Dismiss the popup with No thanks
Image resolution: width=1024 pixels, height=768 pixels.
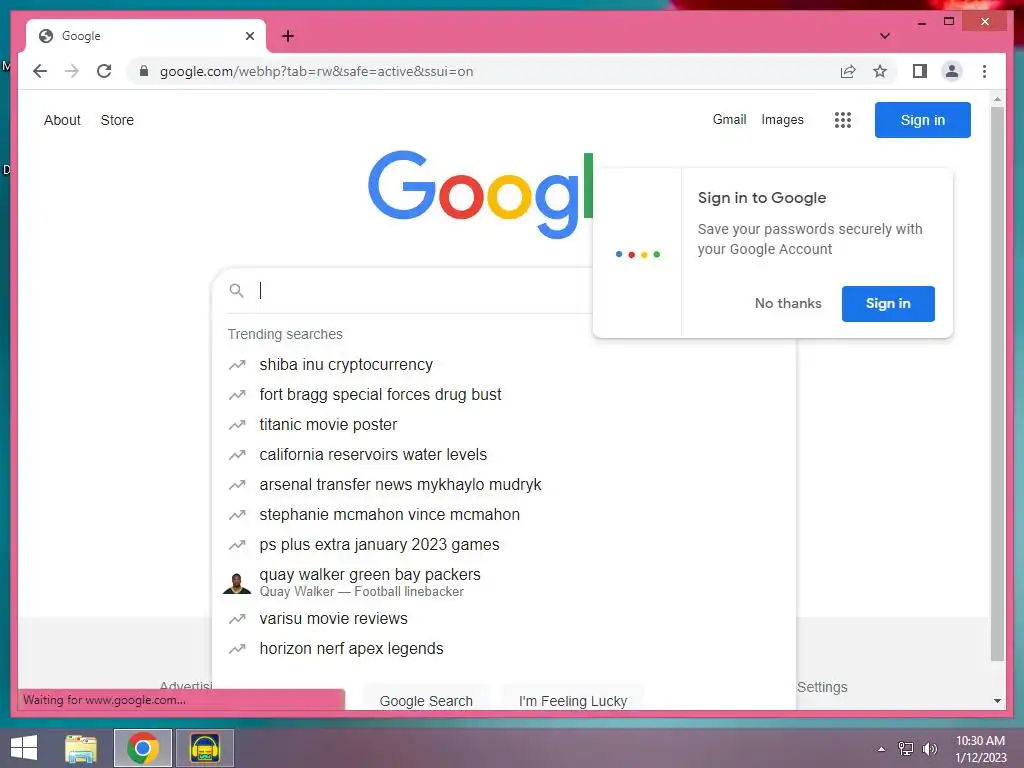pyautogui.click(x=788, y=304)
